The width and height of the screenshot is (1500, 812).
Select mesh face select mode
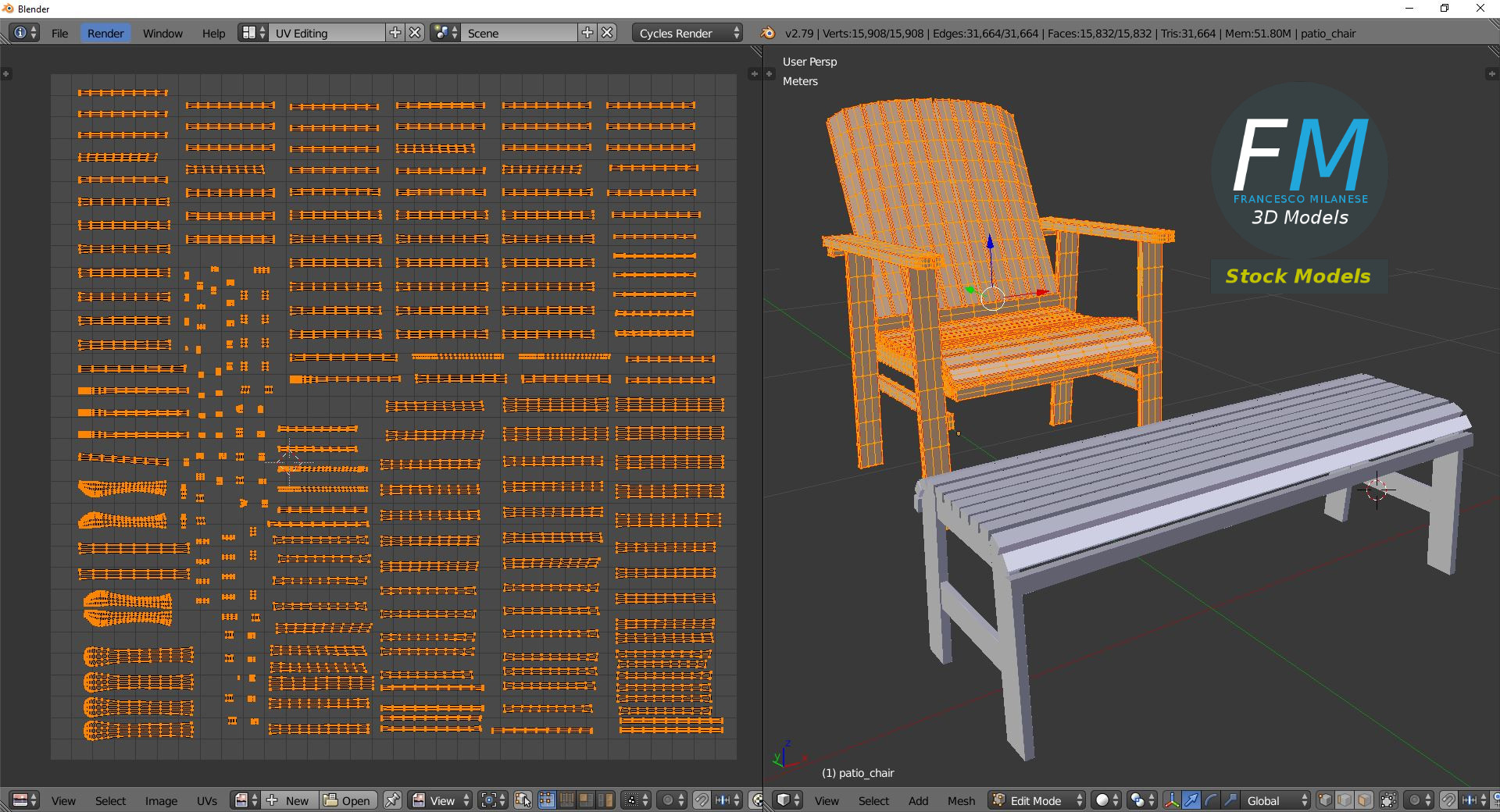tap(1364, 800)
